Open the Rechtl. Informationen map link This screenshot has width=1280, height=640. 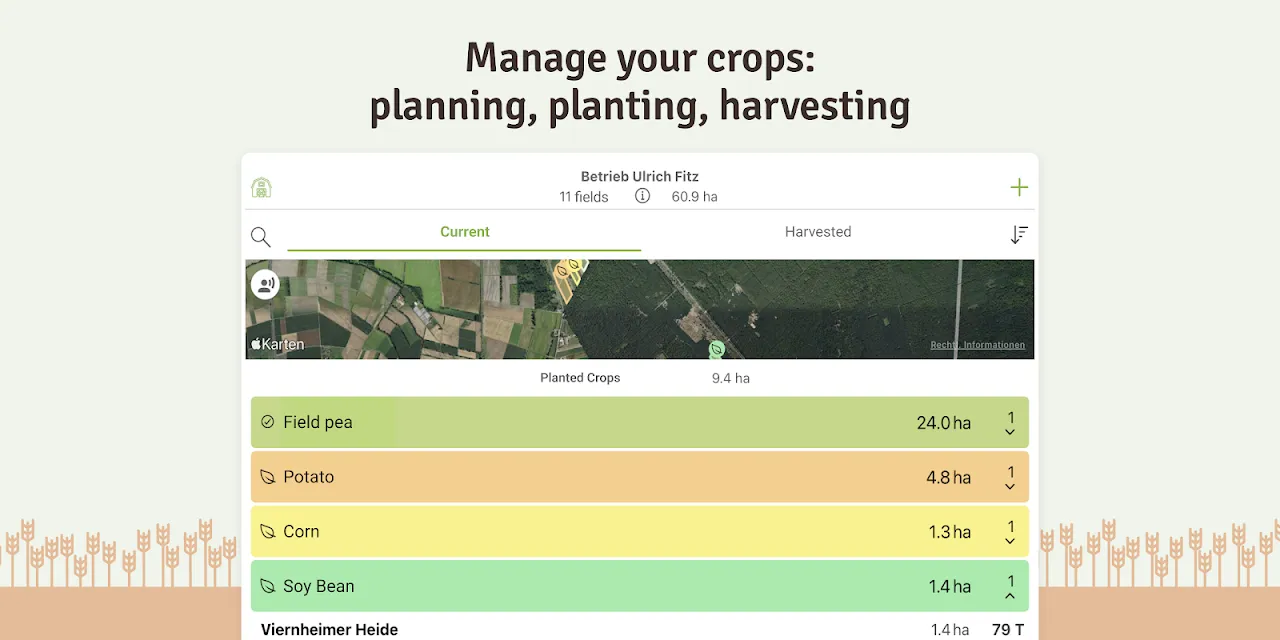(977, 345)
